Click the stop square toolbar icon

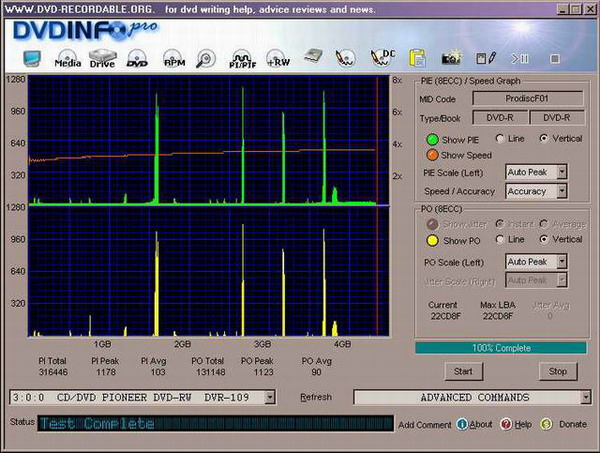pyautogui.click(x=555, y=59)
